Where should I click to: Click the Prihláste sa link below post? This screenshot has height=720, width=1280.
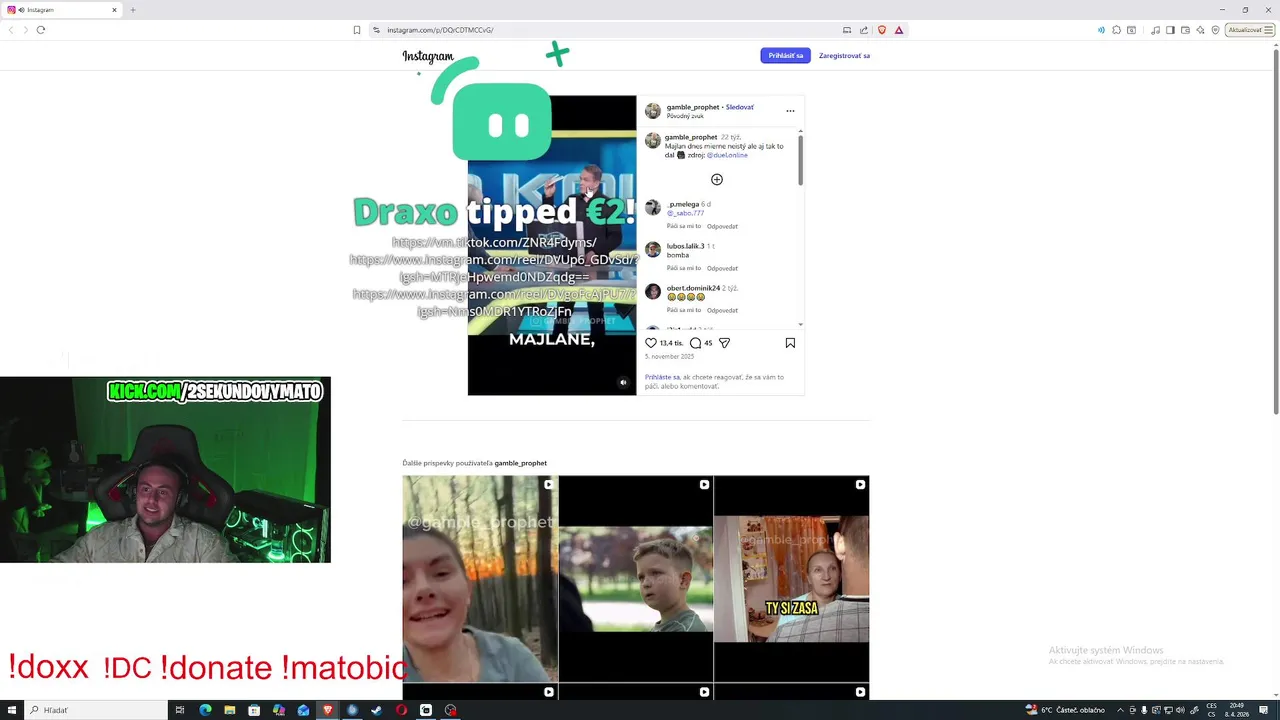[x=662, y=377]
